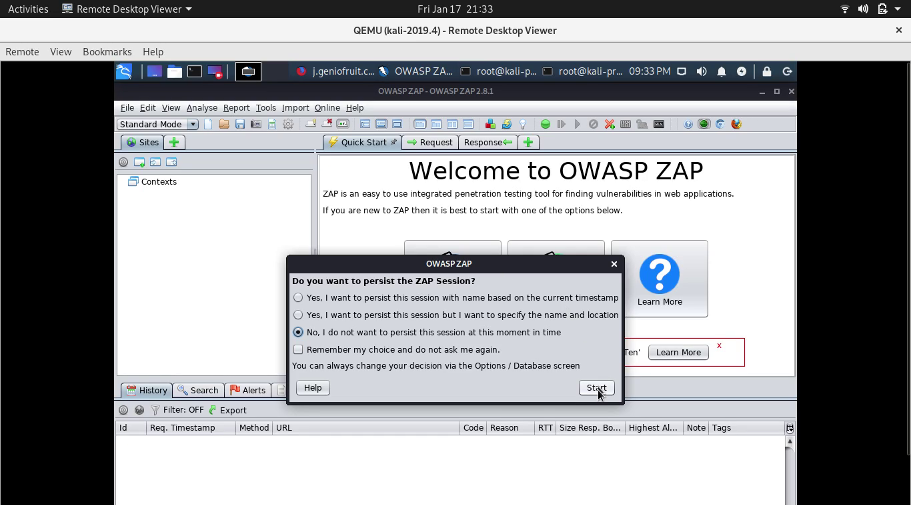
Task: Open Options via the gear toolbar icon
Action: (288, 124)
